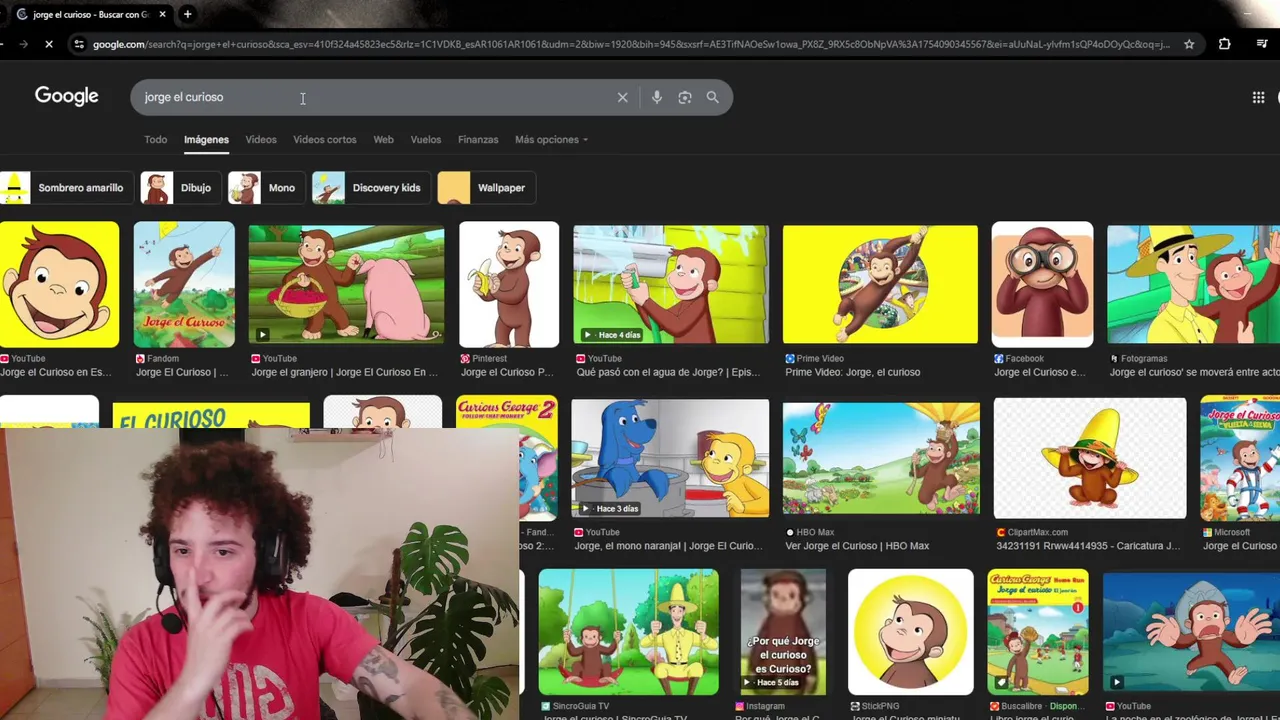Open 'Ver Jorge el Curioso | HBO Max' link
1280x720 pixels.
857,546
